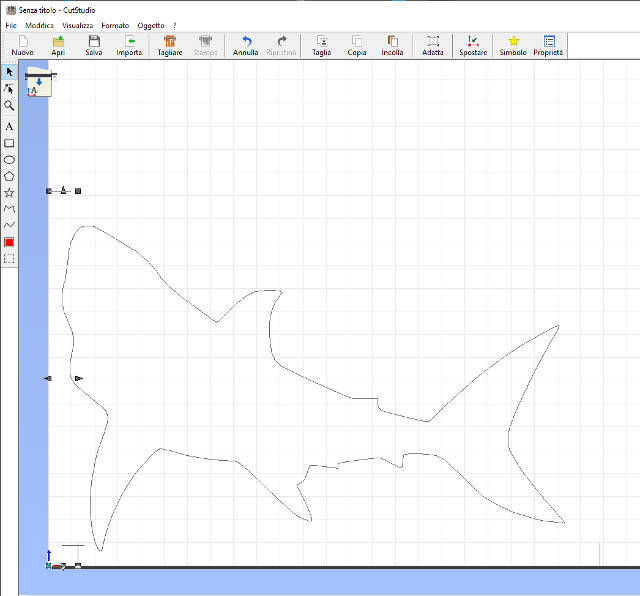The width and height of the screenshot is (640, 596).
Task: Open the Visualizza menu
Action: [78, 25]
